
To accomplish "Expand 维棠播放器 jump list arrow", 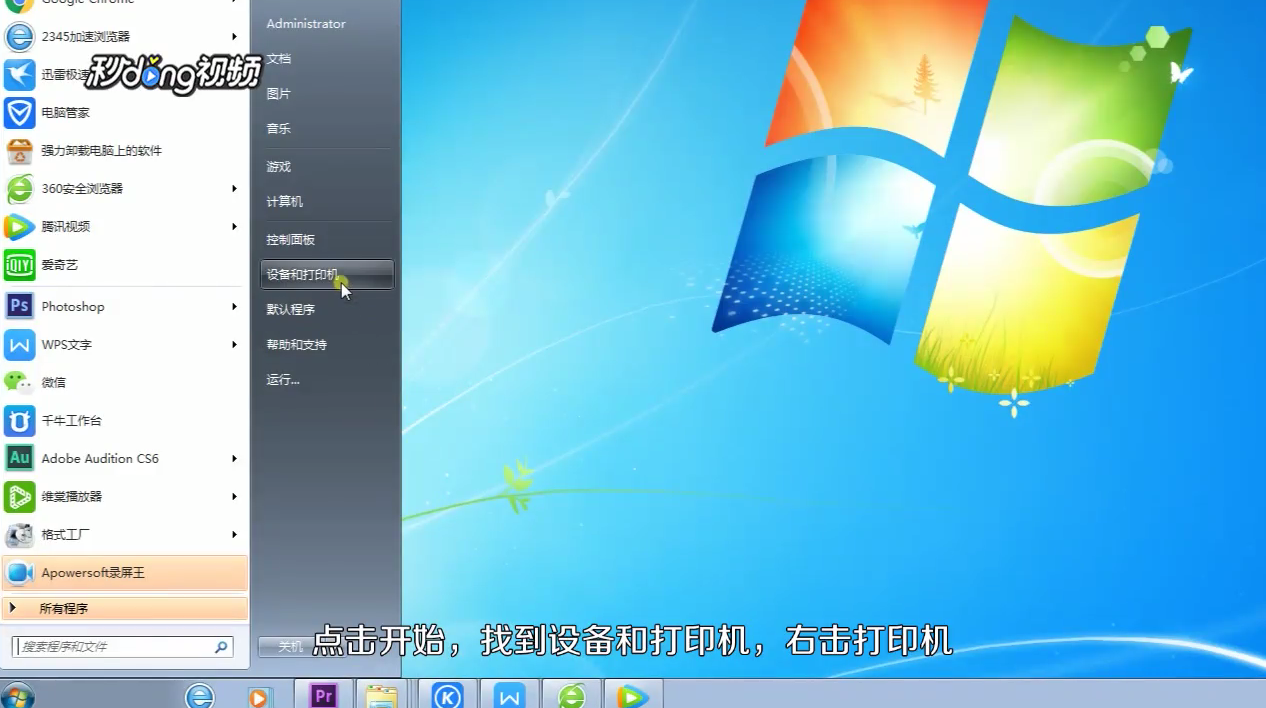I will (x=235, y=497).
